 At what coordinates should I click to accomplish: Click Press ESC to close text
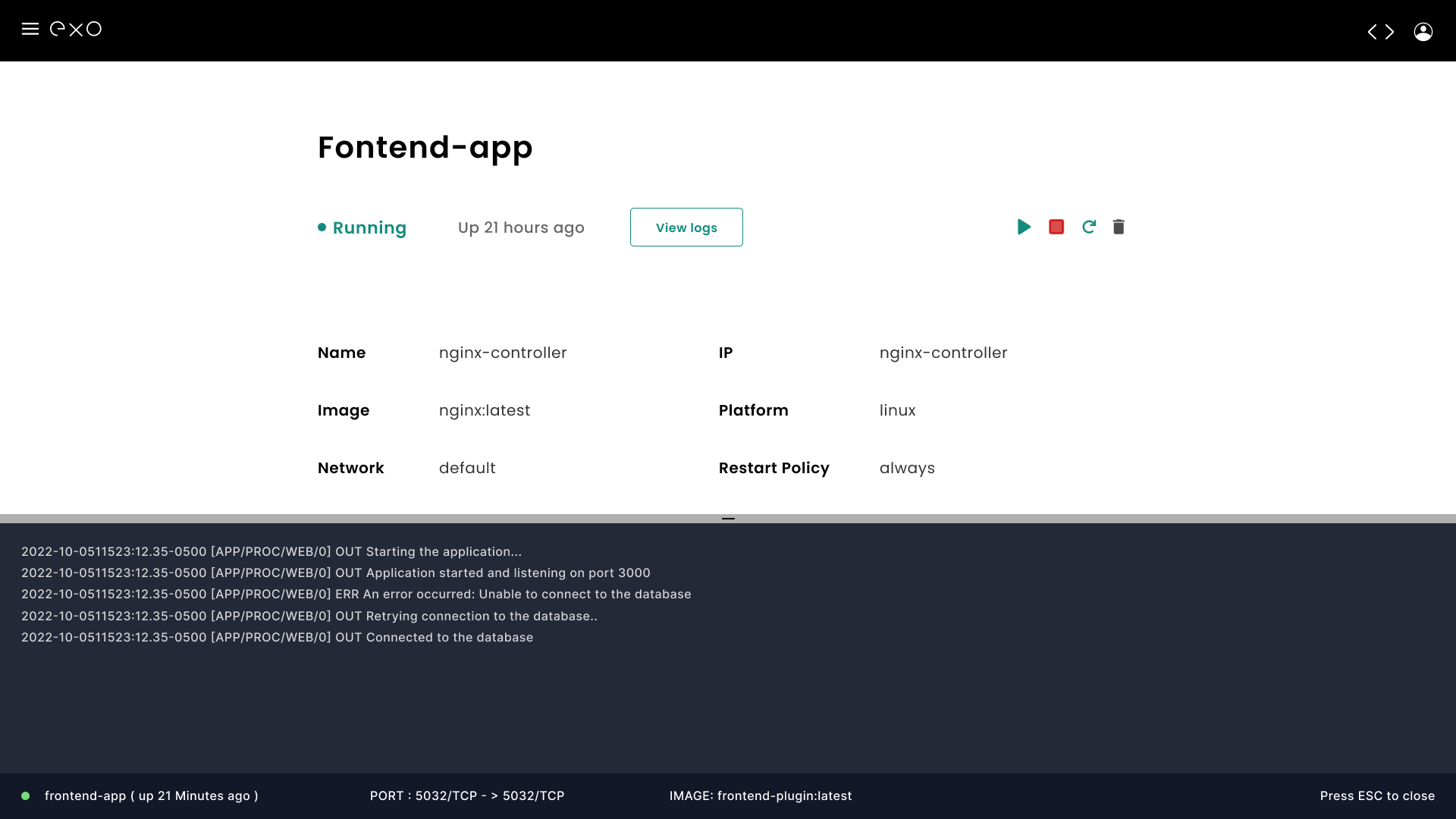[x=1377, y=795]
